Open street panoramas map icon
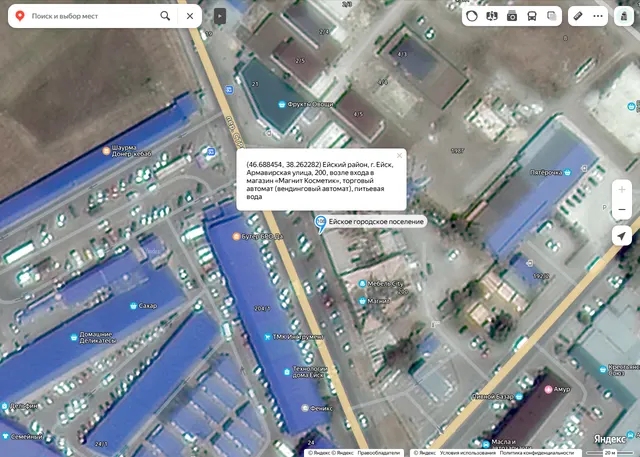640x457 pixels. [x=492, y=16]
